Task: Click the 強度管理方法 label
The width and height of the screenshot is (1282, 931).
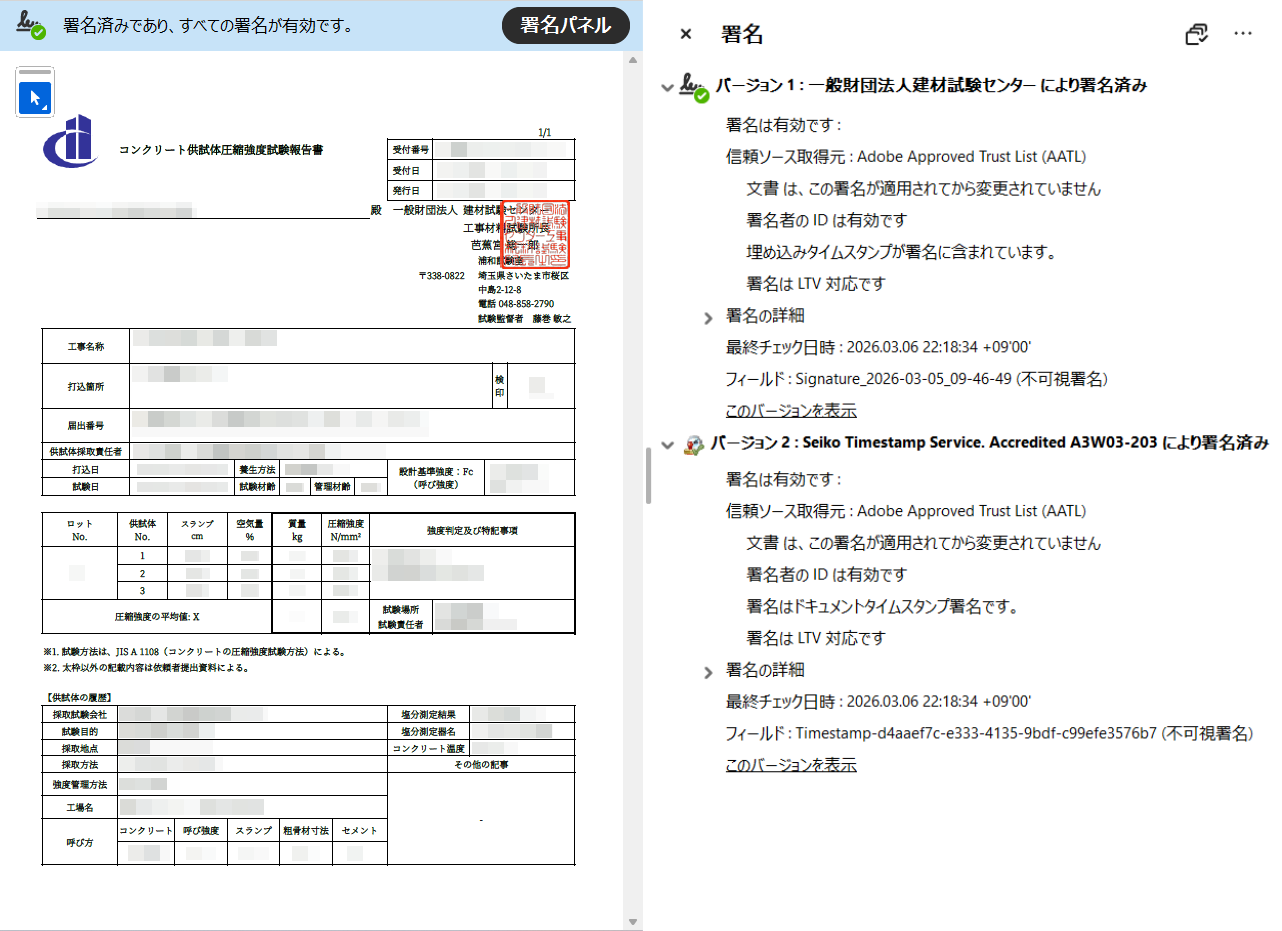Action: pos(80,785)
